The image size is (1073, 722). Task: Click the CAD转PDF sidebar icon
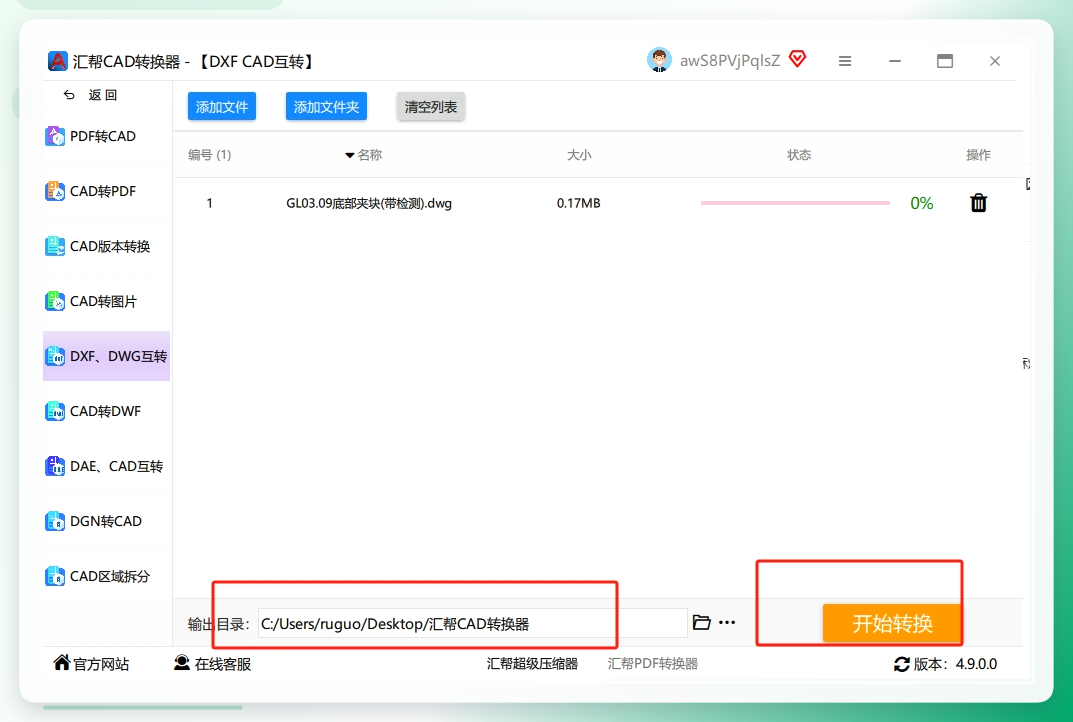coord(55,191)
